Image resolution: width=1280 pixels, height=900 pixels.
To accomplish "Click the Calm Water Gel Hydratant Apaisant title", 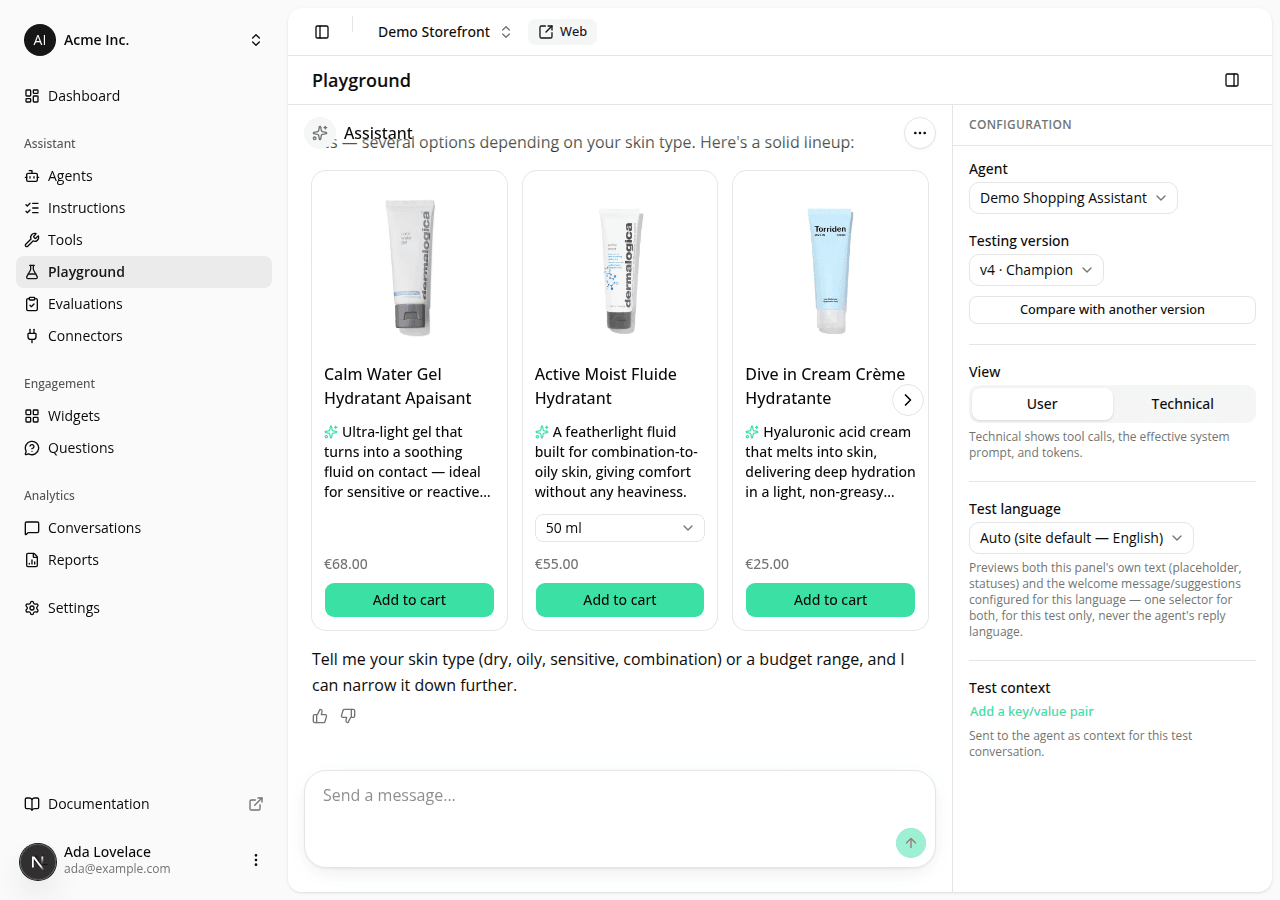I will (398, 386).
